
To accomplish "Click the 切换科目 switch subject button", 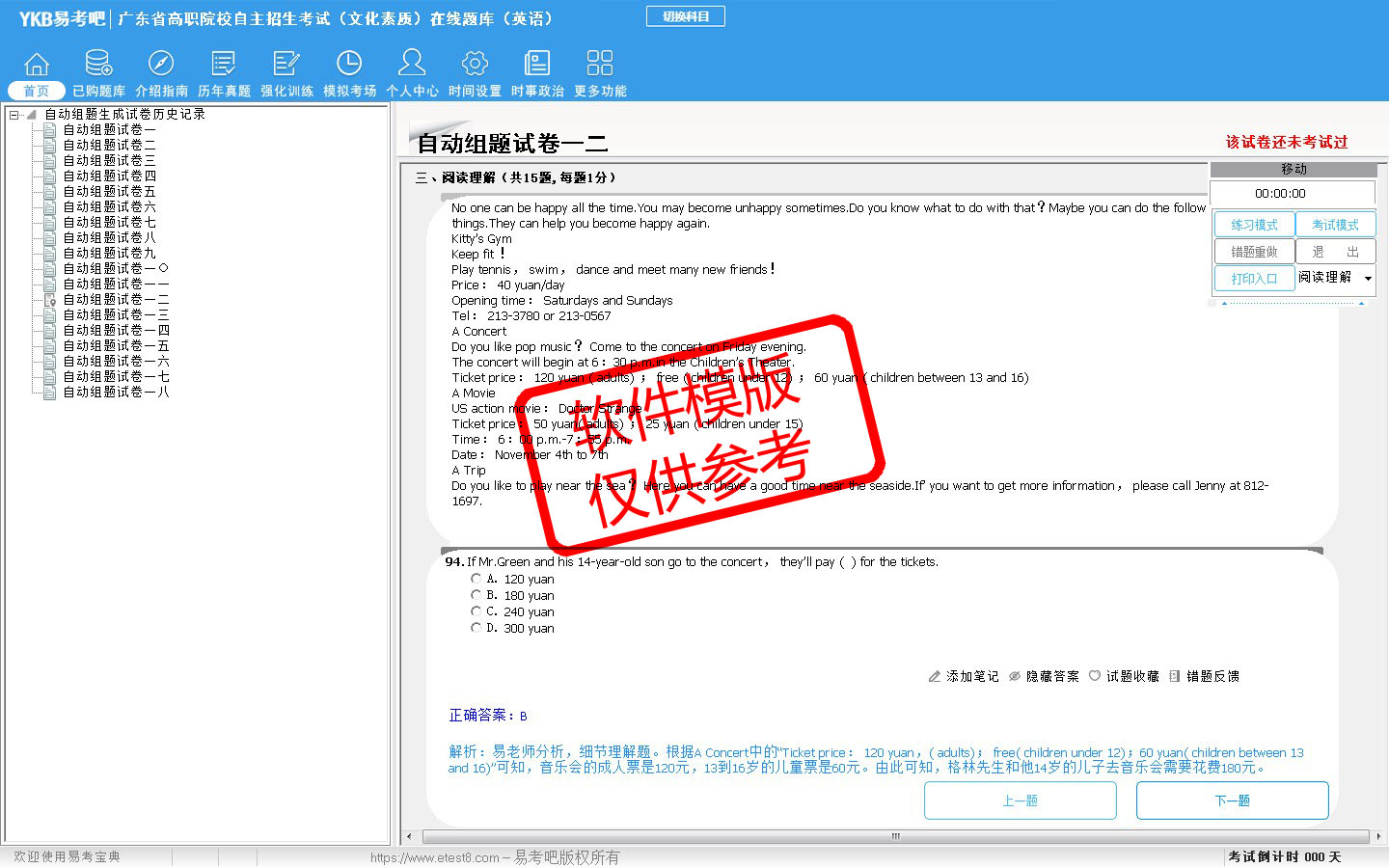I will pos(686,16).
